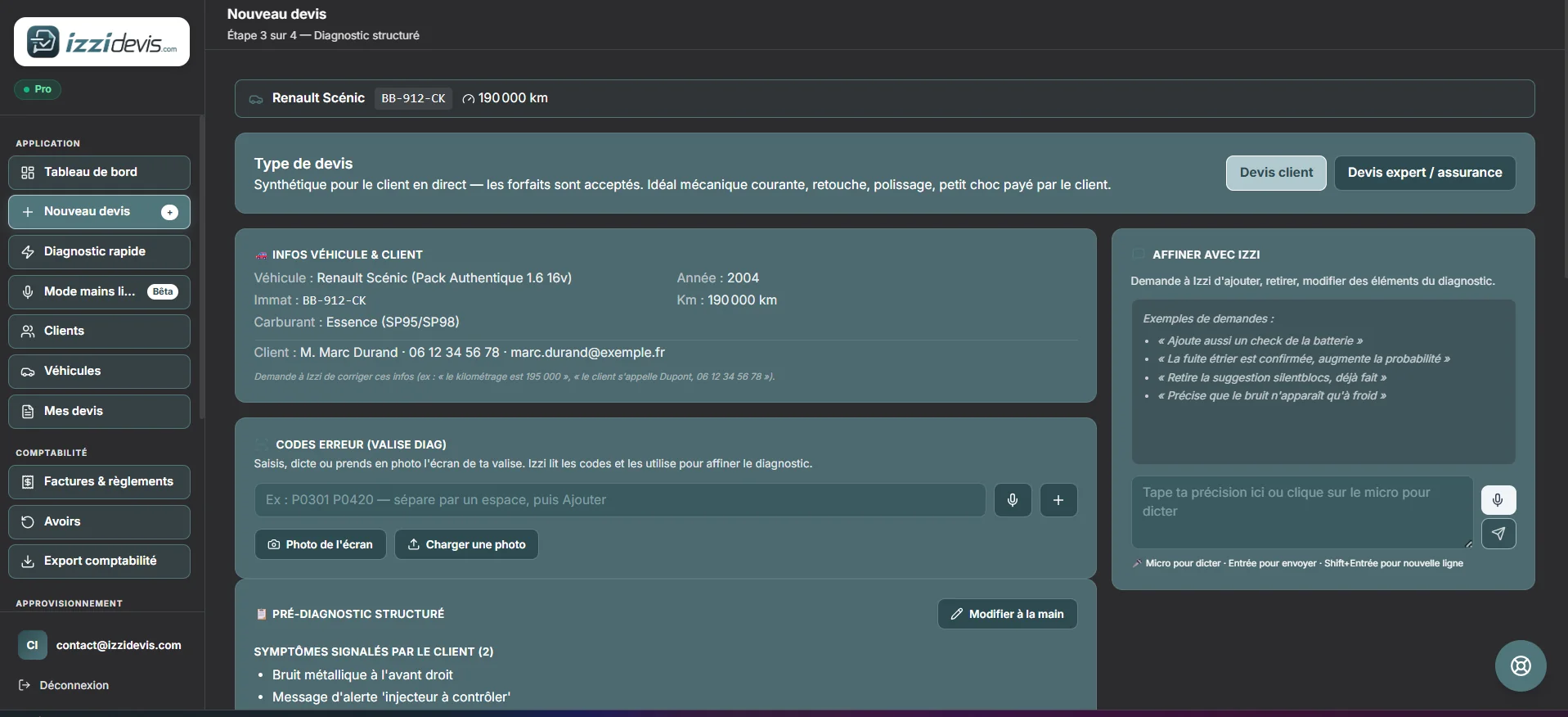This screenshot has width=1568, height=717.
Task: Open Mode mains libres
Action: (x=99, y=292)
